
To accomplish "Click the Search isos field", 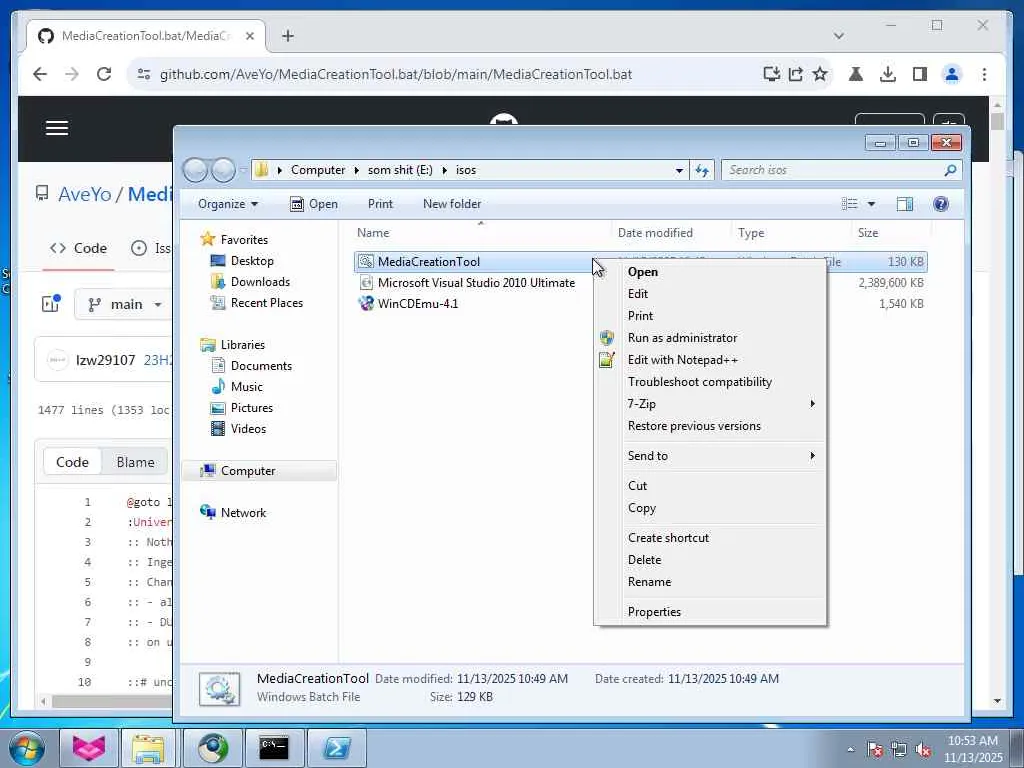I will (x=833, y=170).
